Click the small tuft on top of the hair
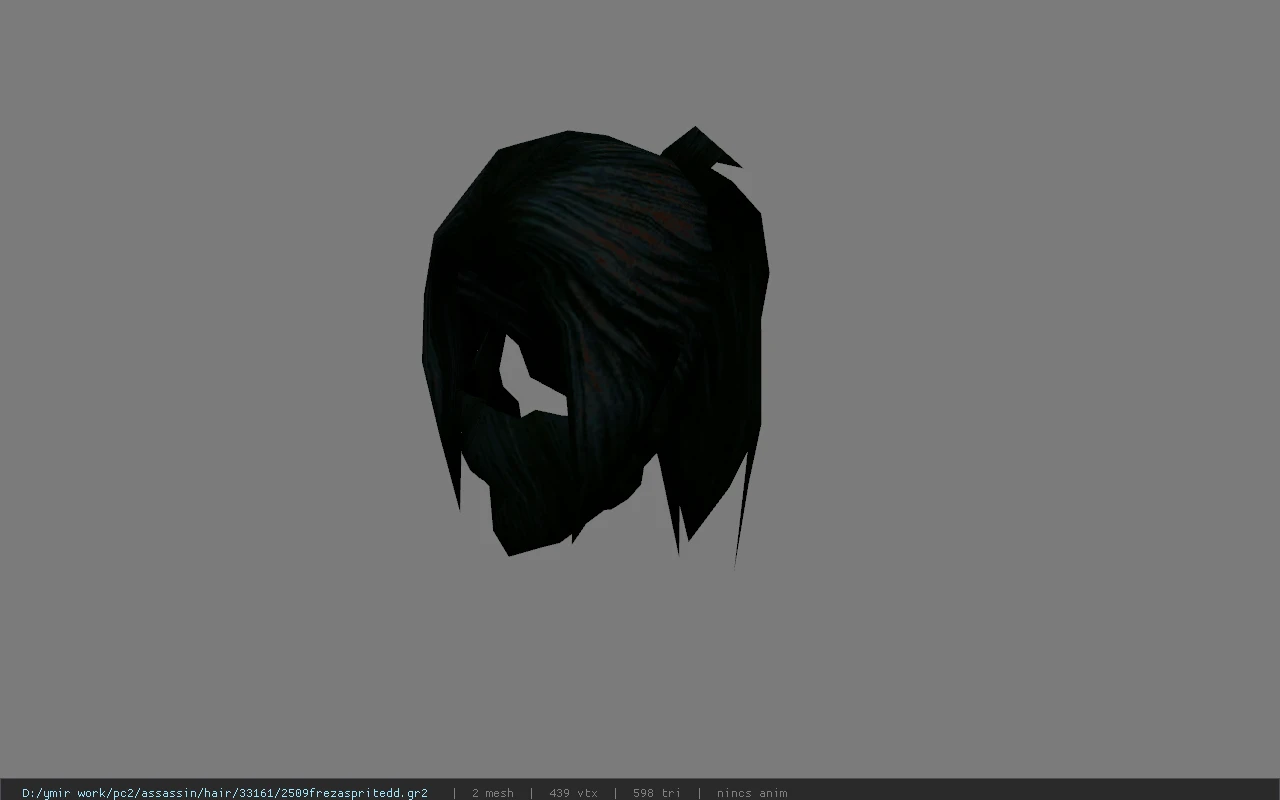Screen dimensions: 1280x800 [702, 147]
